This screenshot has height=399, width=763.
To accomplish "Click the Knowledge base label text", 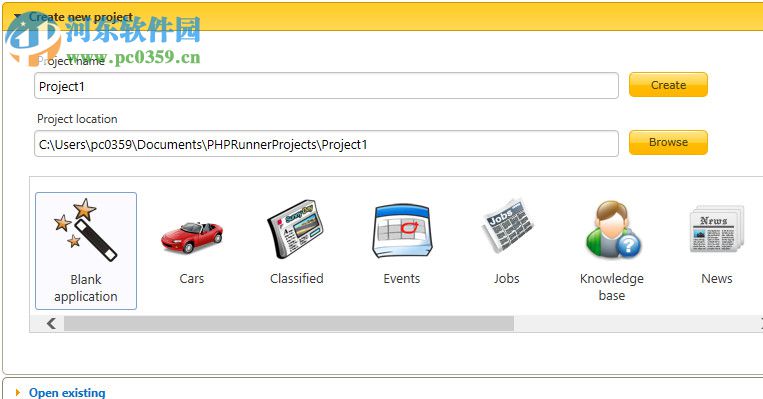I will tap(612, 287).
